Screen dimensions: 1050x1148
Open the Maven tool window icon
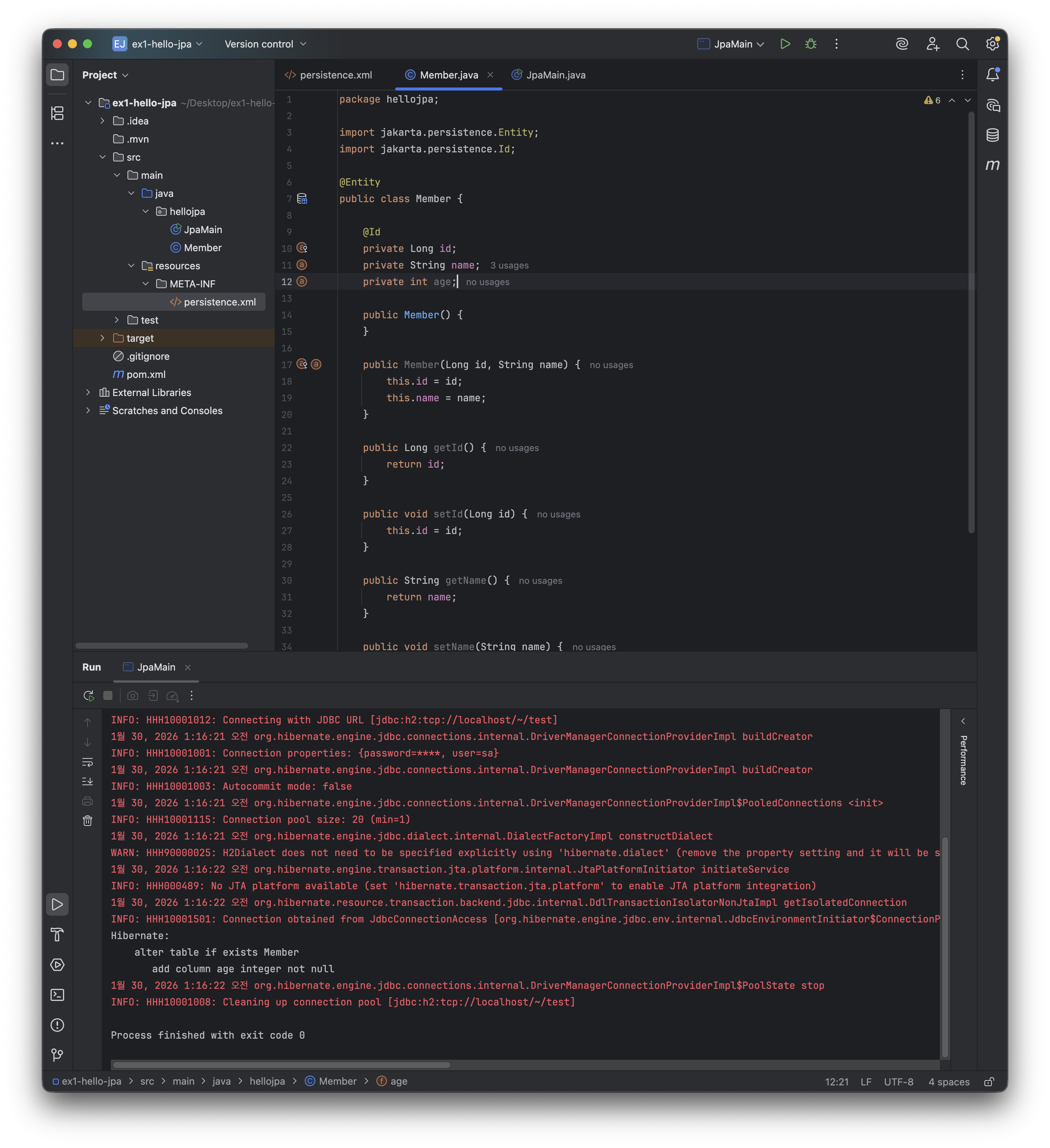pyautogui.click(x=993, y=165)
